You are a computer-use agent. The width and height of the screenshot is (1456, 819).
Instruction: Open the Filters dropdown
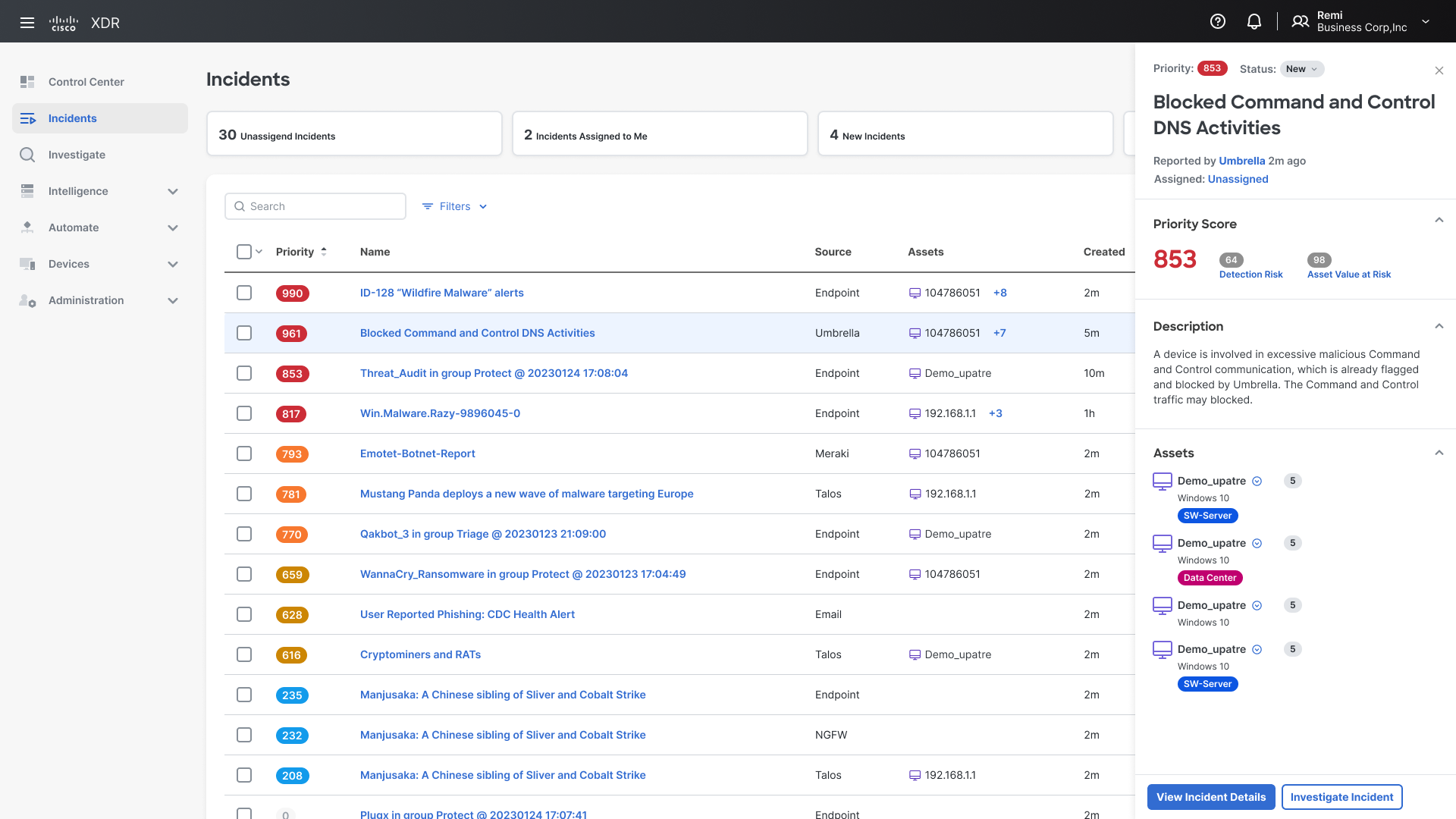pyautogui.click(x=455, y=206)
